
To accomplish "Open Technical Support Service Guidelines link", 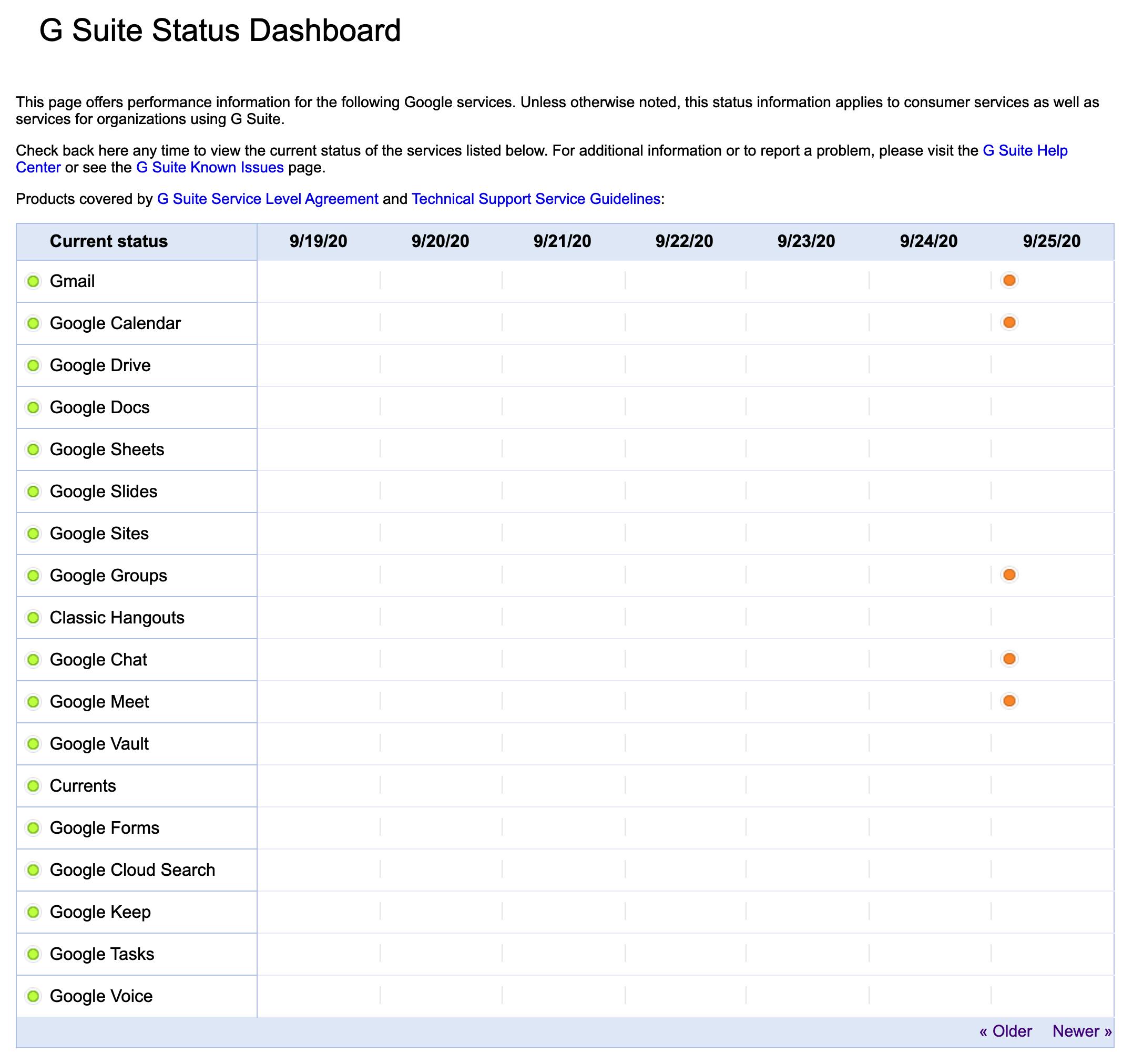I will [536, 199].
